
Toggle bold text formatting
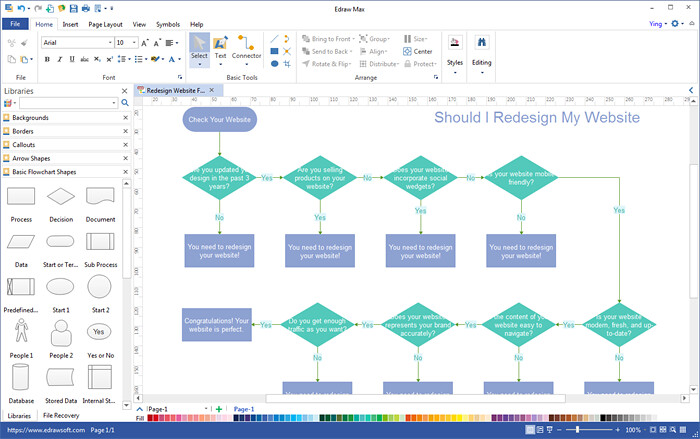click(x=46, y=59)
